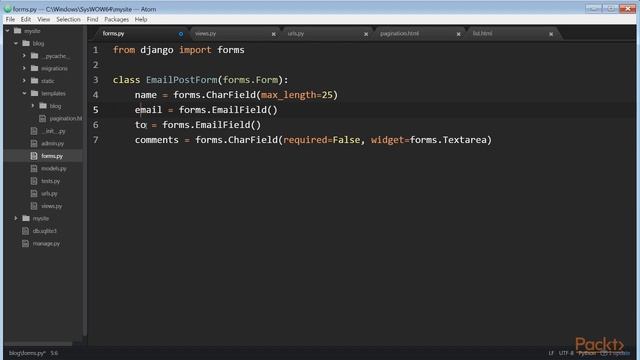640x360 pixels.
Task: Click the migrations folder icon
Action: 35,68
